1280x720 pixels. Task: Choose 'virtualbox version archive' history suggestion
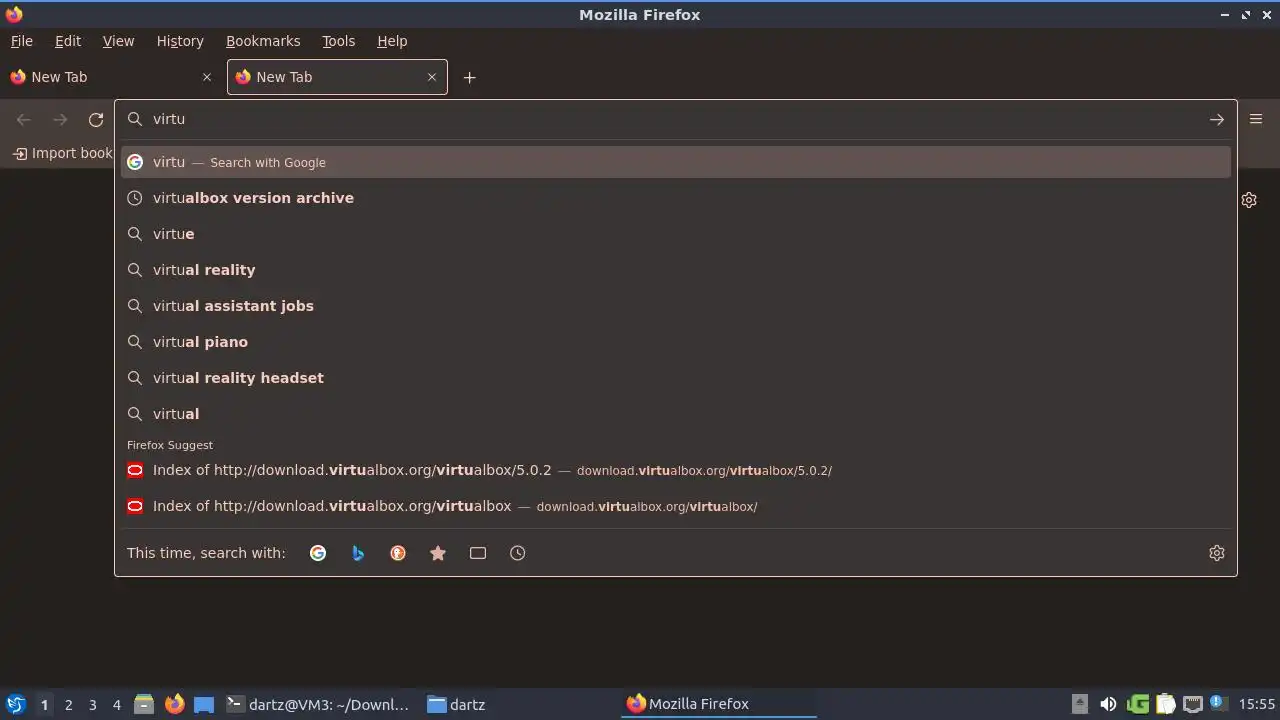[676, 198]
